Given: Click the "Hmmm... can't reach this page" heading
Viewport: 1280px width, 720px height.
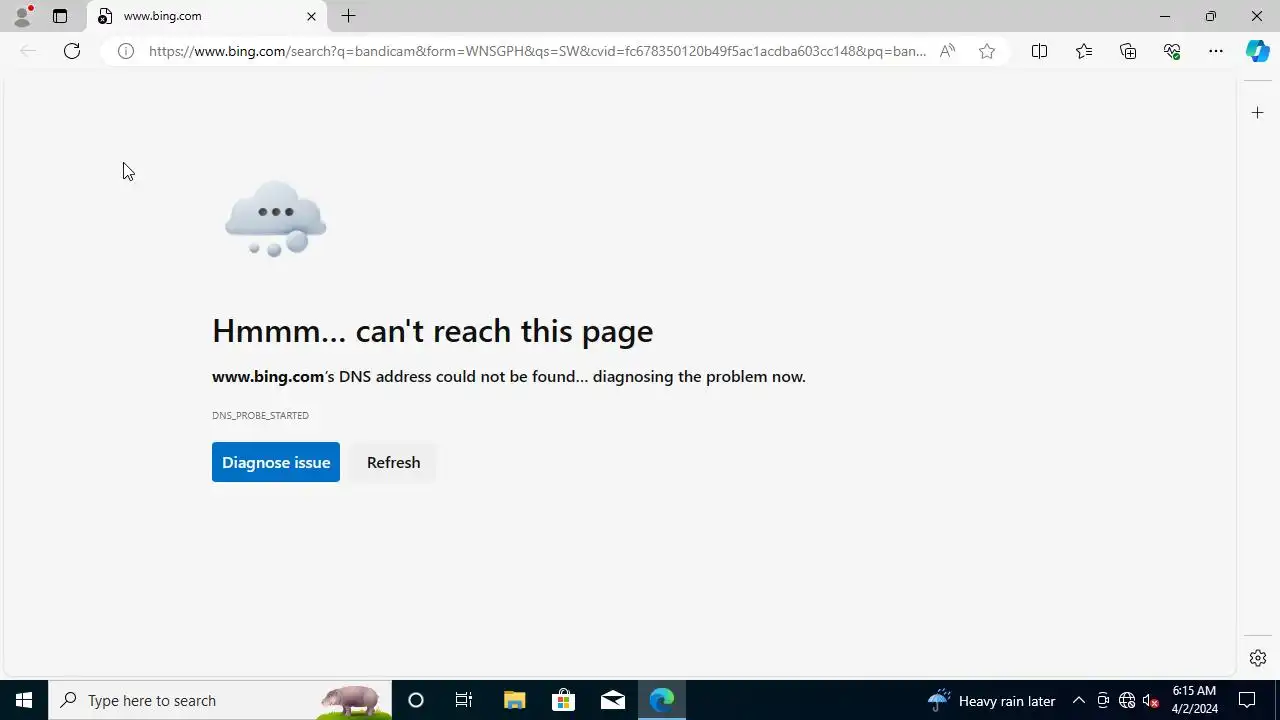Looking at the screenshot, I should tap(432, 331).
